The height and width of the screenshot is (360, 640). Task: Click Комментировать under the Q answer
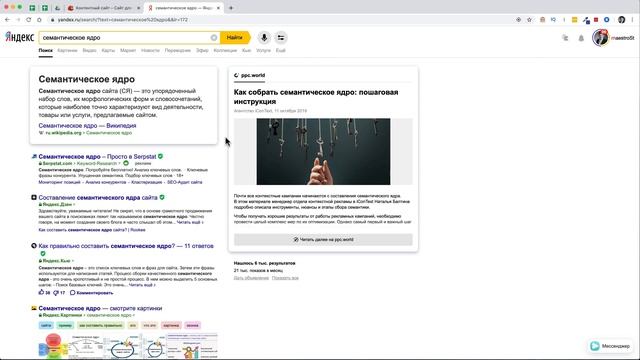click(91, 293)
